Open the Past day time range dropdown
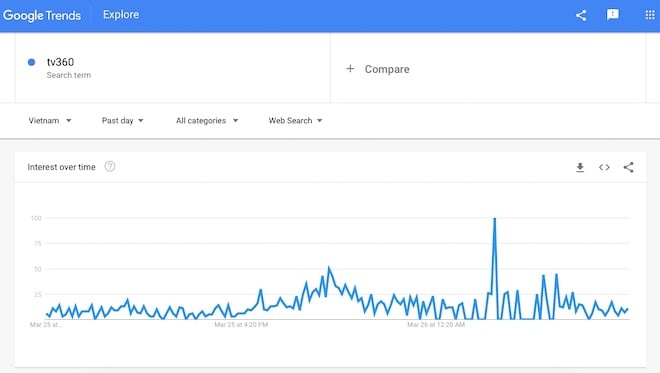The width and height of the screenshot is (660, 373). coord(122,120)
